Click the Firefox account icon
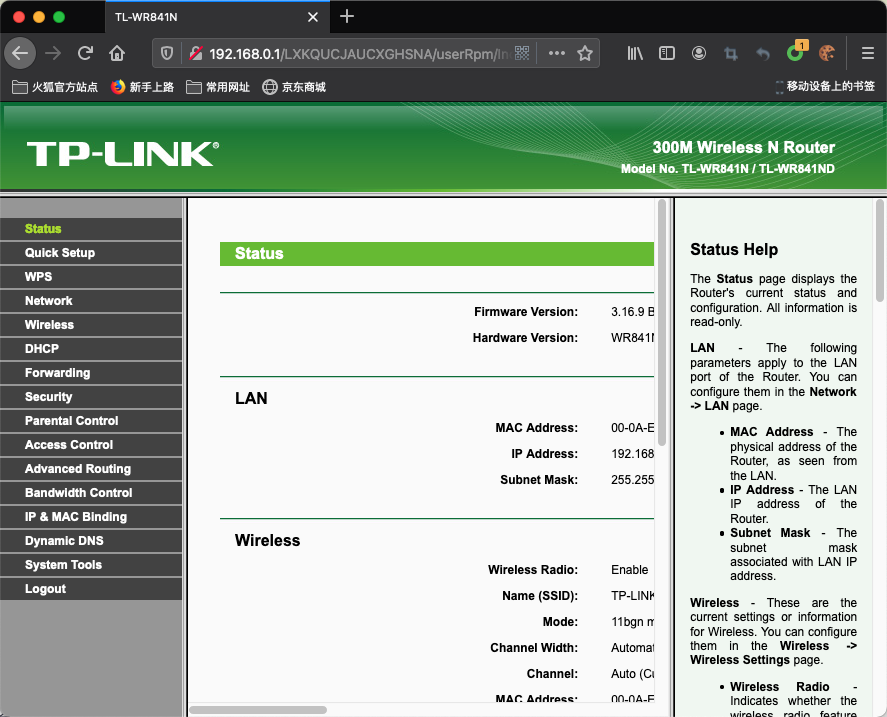This screenshot has width=887, height=717. [699, 53]
